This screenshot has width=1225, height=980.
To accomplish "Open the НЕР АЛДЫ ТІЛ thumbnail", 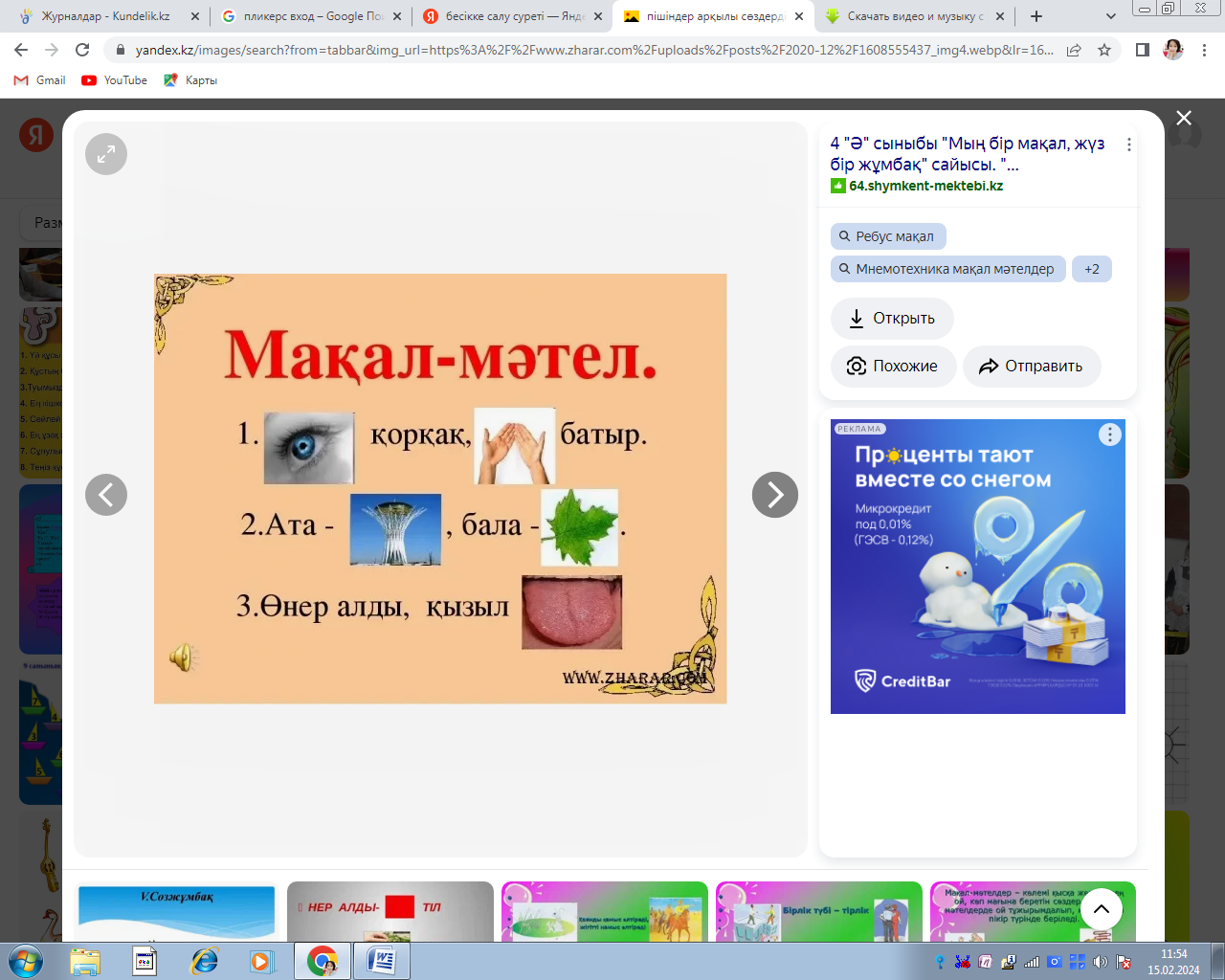I will (x=390, y=910).
